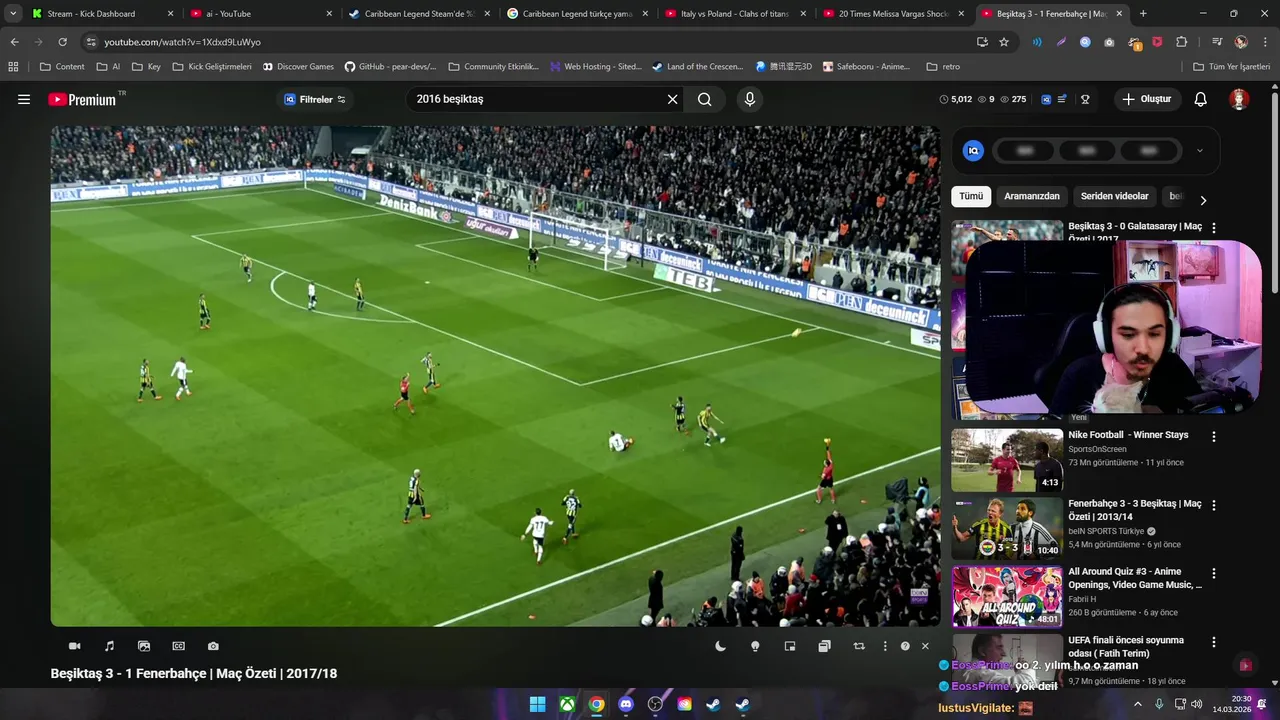Open Discord from the taskbar

click(626, 704)
